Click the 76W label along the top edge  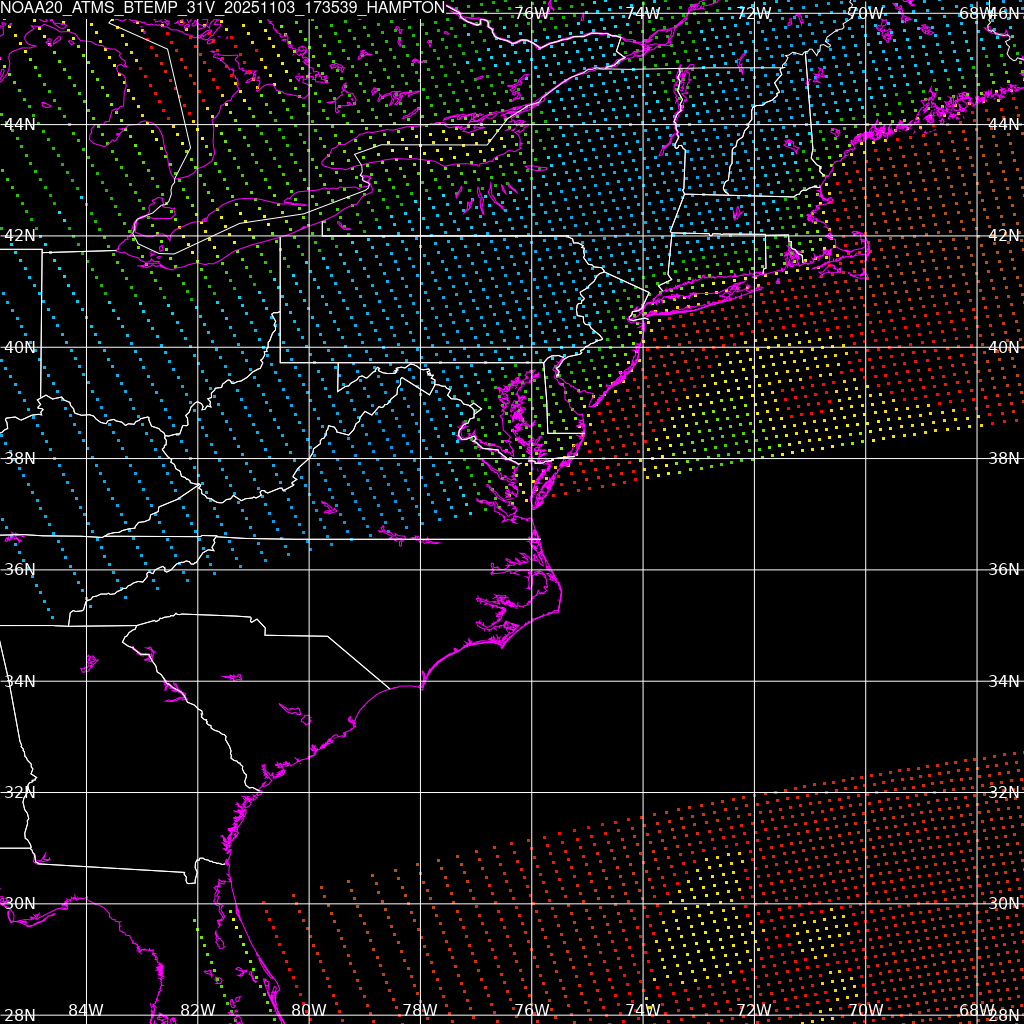point(531,14)
